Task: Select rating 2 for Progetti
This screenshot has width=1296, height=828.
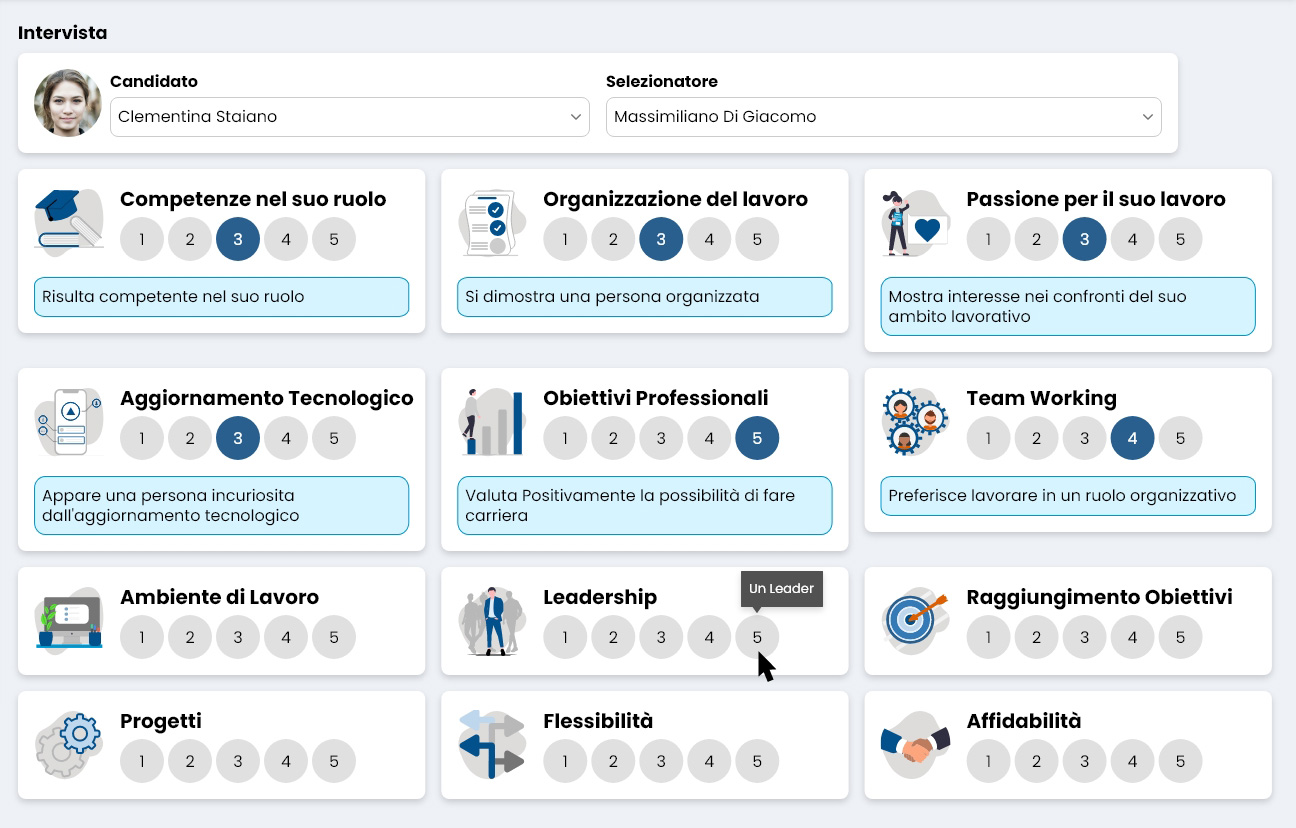Action: (x=189, y=761)
